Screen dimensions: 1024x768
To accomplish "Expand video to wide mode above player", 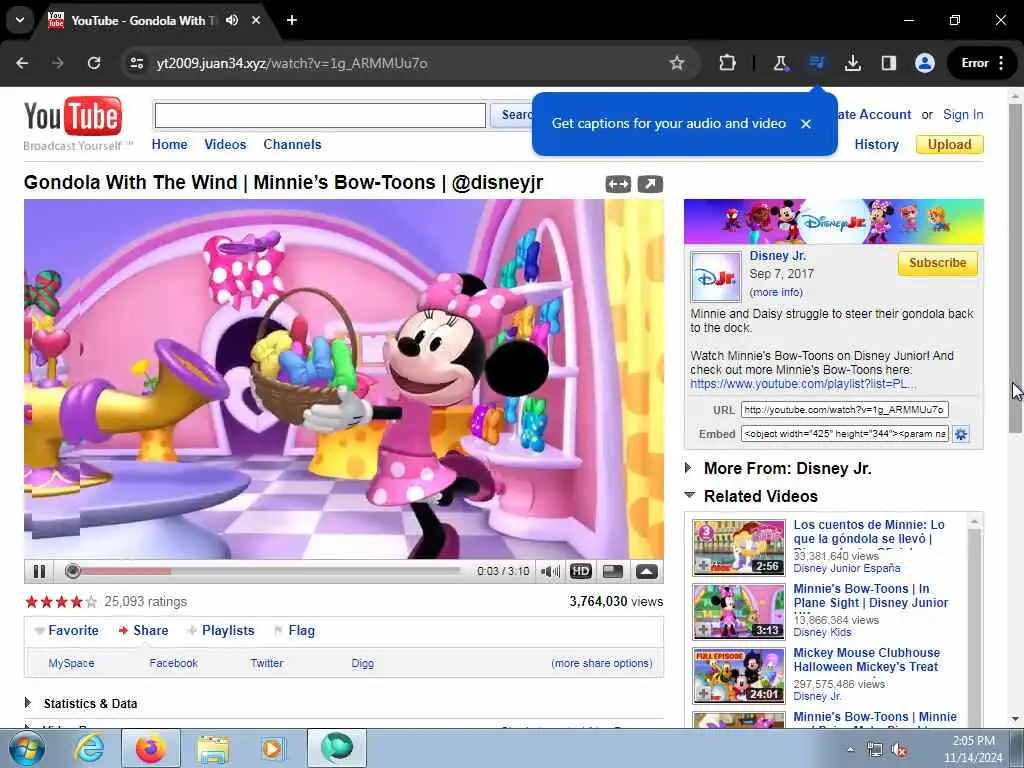I will click(x=618, y=184).
